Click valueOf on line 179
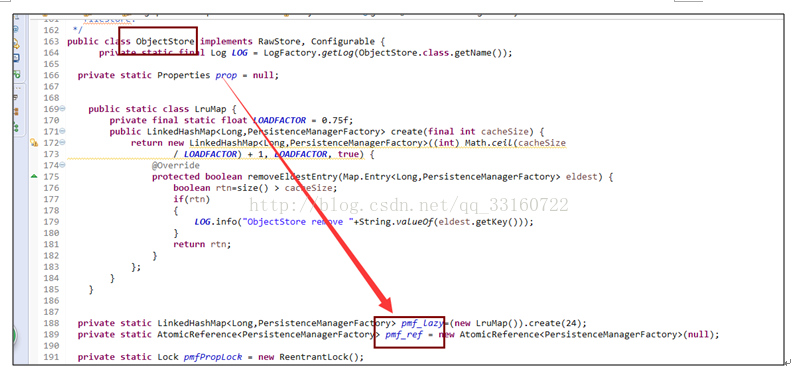This screenshot has height=388, width=798. coord(415,221)
